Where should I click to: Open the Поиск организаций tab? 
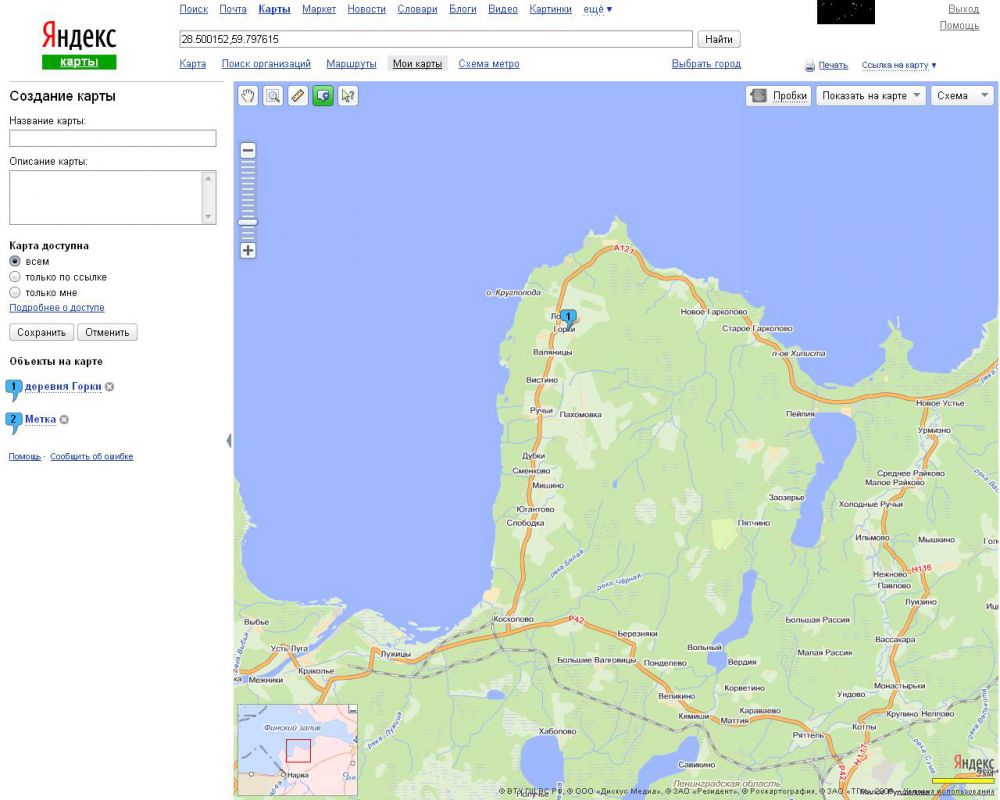pyautogui.click(x=266, y=64)
